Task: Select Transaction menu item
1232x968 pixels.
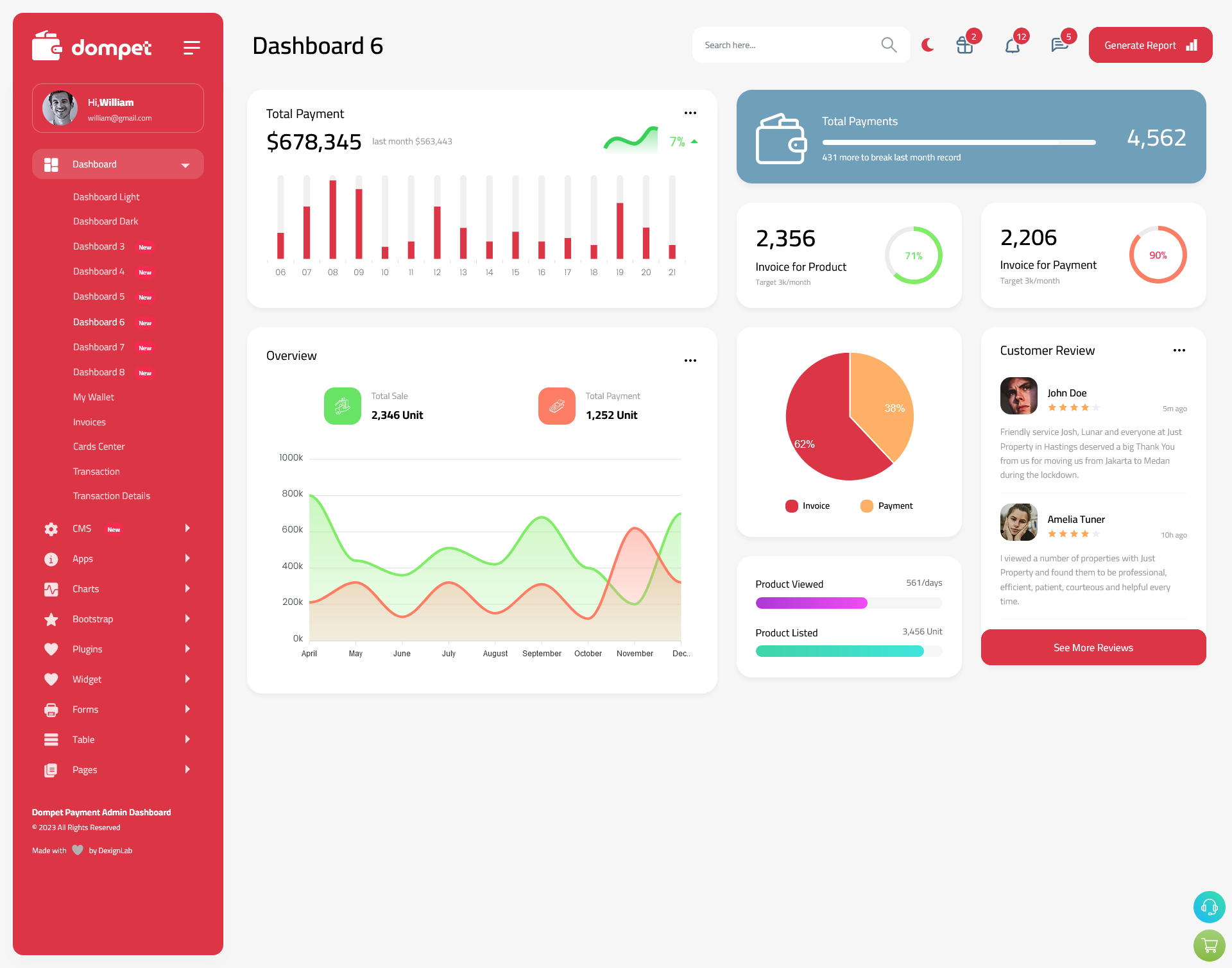Action: click(x=96, y=471)
